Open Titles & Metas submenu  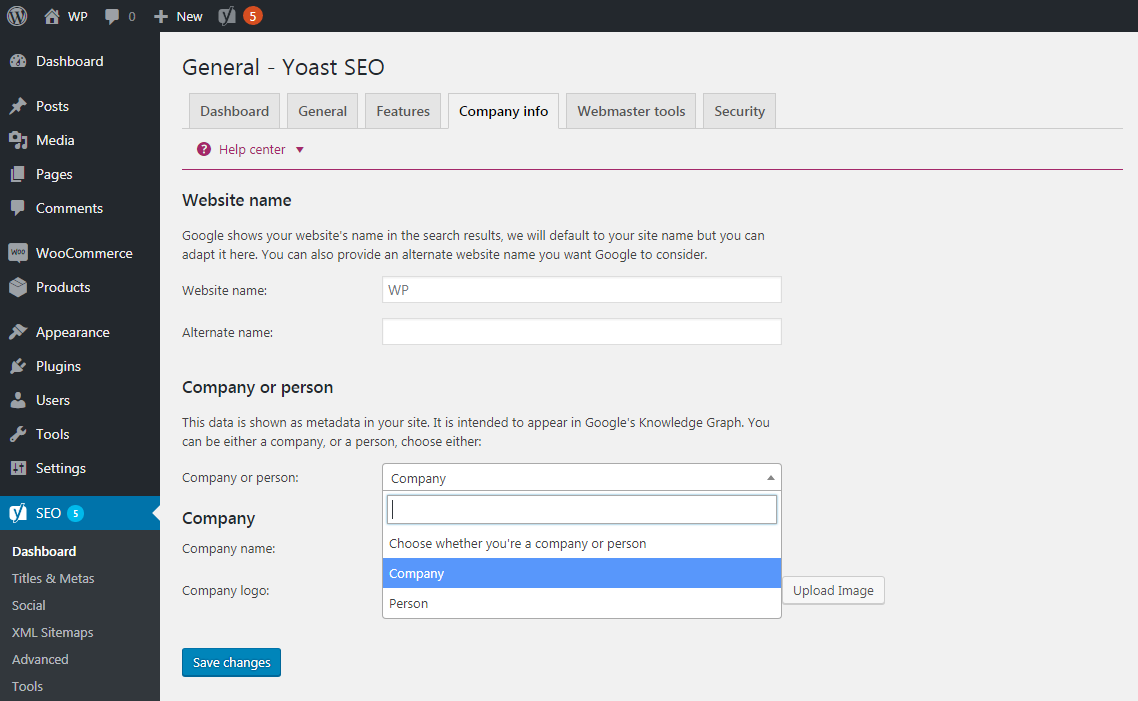pyautogui.click(x=53, y=578)
